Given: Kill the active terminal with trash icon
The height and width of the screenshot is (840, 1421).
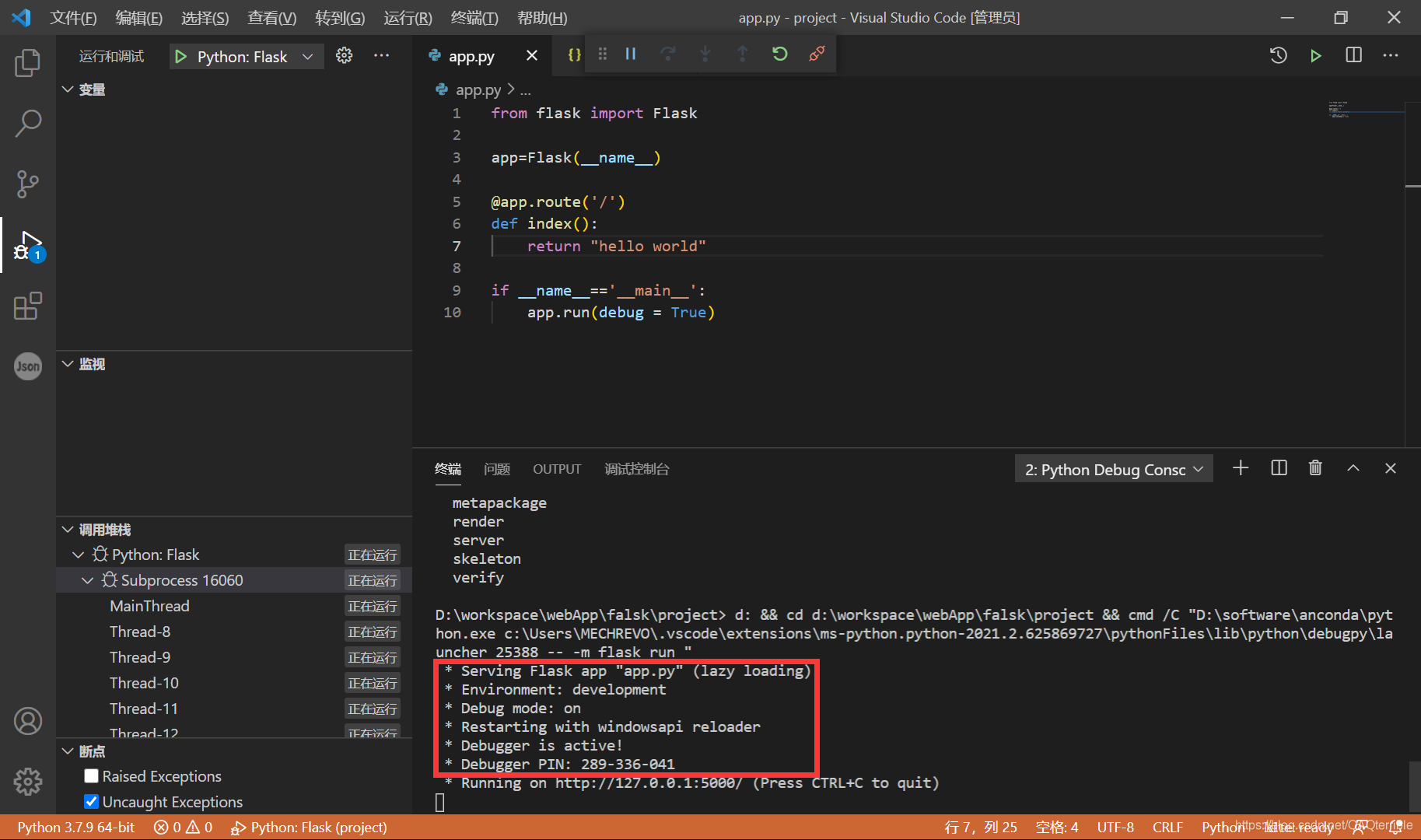Looking at the screenshot, I should coord(1314,467).
